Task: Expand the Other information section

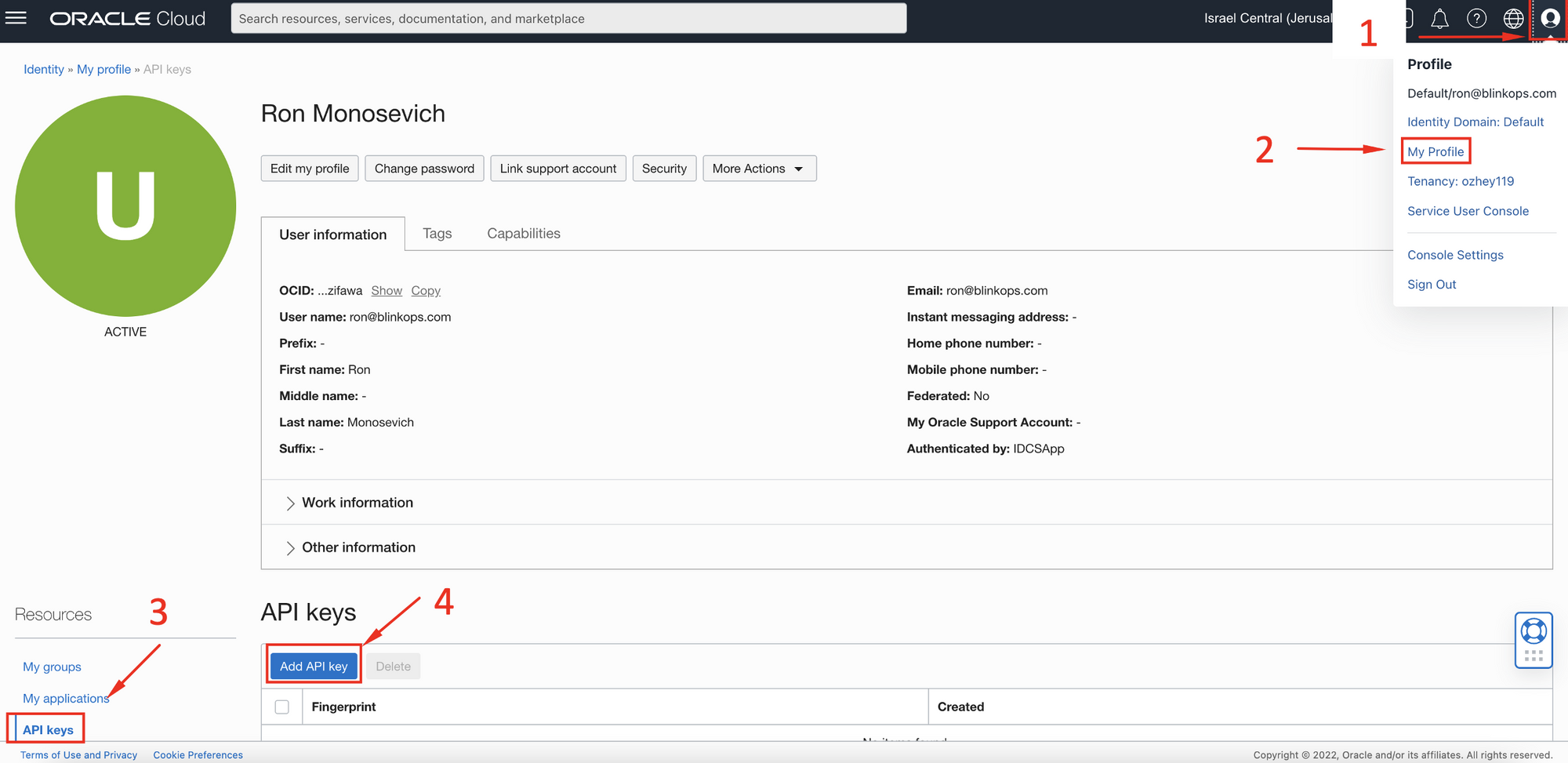Action: (x=350, y=547)
